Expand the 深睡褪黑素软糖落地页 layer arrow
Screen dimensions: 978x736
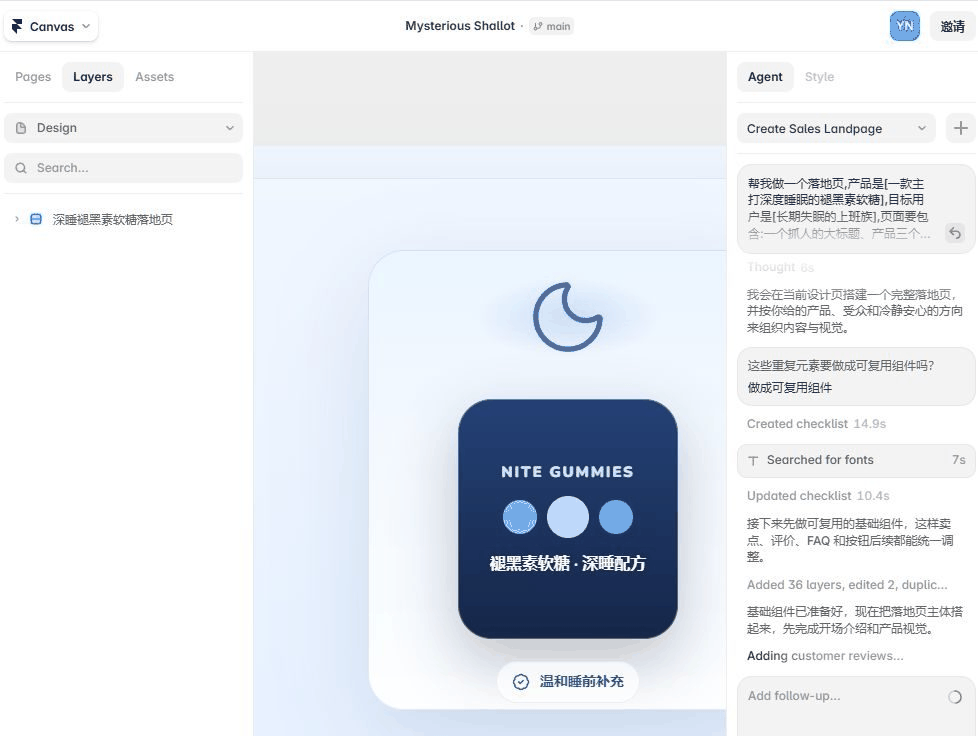[x=17, y=219]
